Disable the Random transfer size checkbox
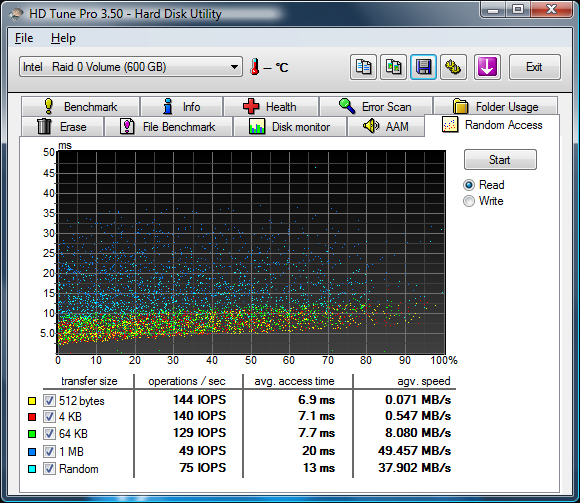The height and width of the screenshot is (503, 580). [x=49, y=469]
